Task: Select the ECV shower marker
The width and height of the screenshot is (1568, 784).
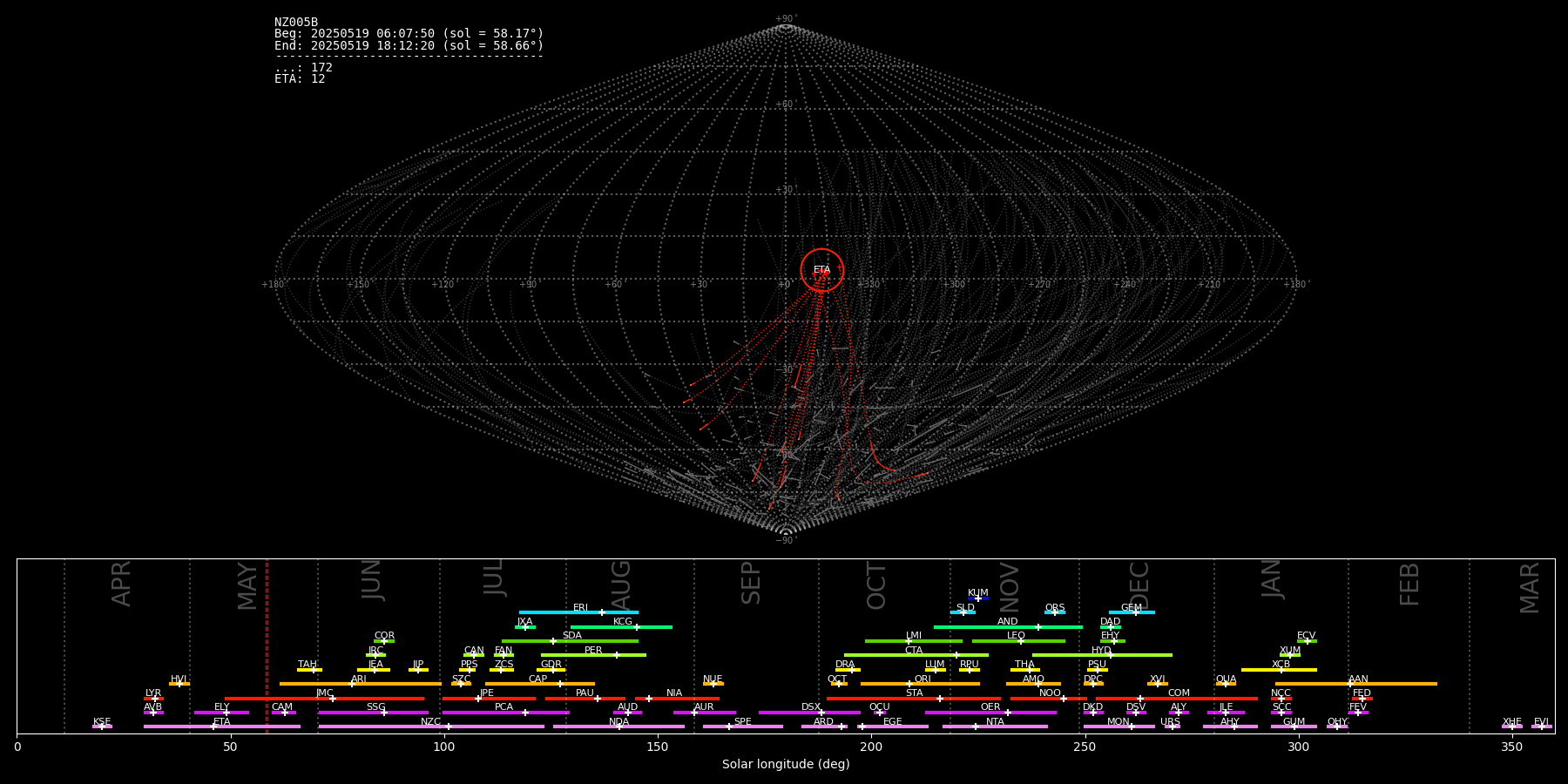Action: pos(1308,641)
